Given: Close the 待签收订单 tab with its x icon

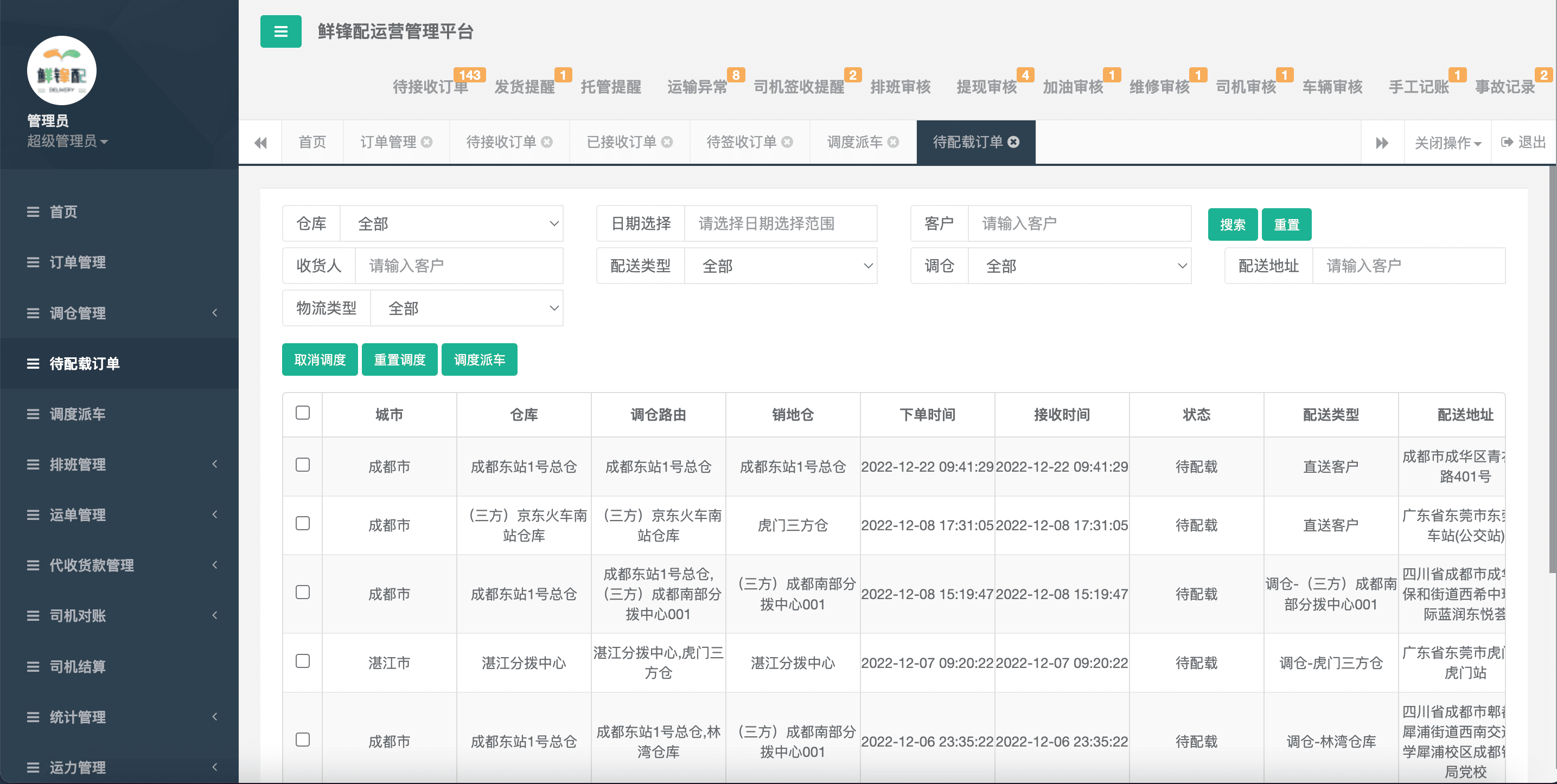Looking at the screenshot, I should click(x=787, y=142).
